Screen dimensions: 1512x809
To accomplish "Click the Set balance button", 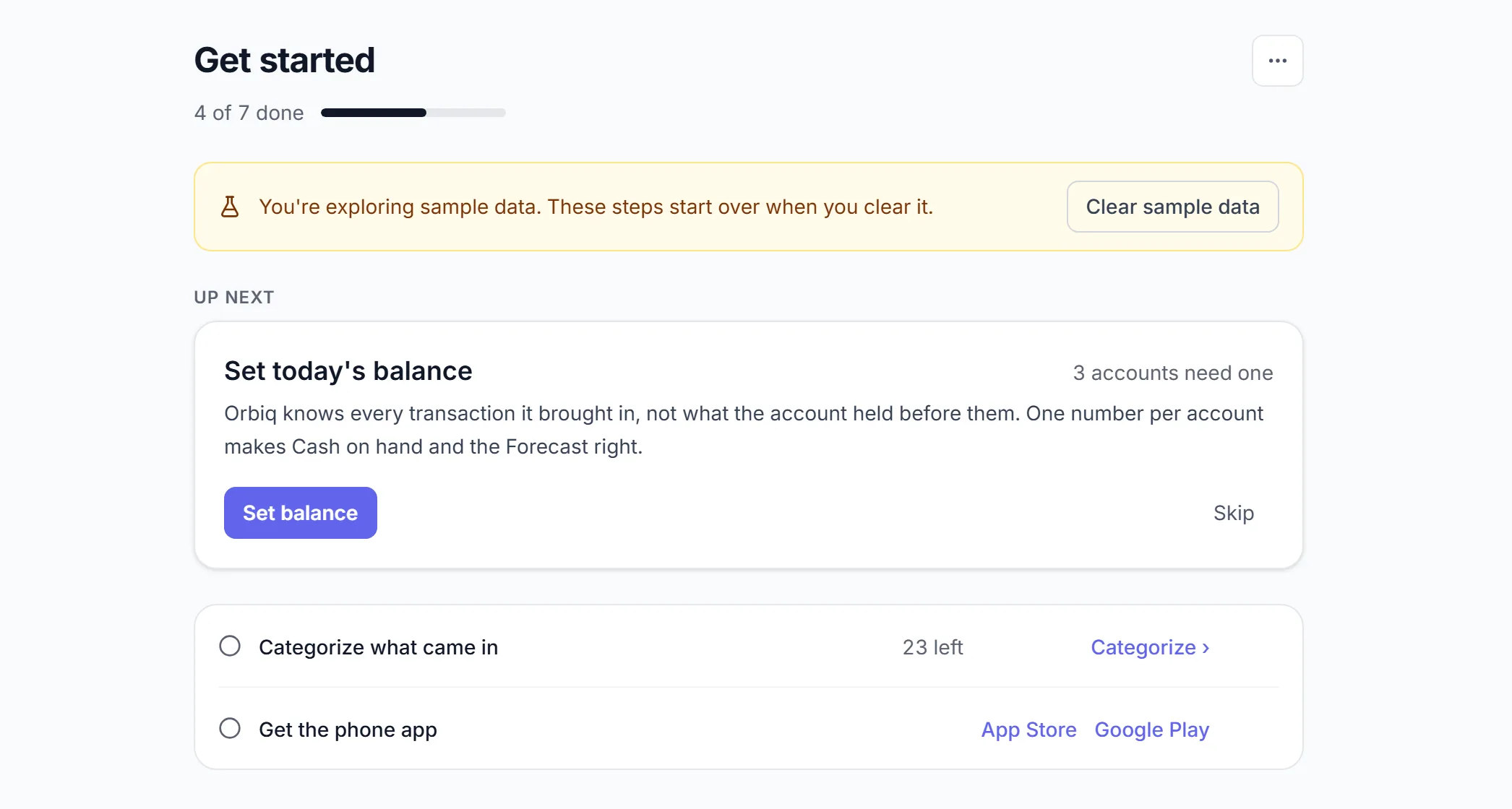I will 301,513.
